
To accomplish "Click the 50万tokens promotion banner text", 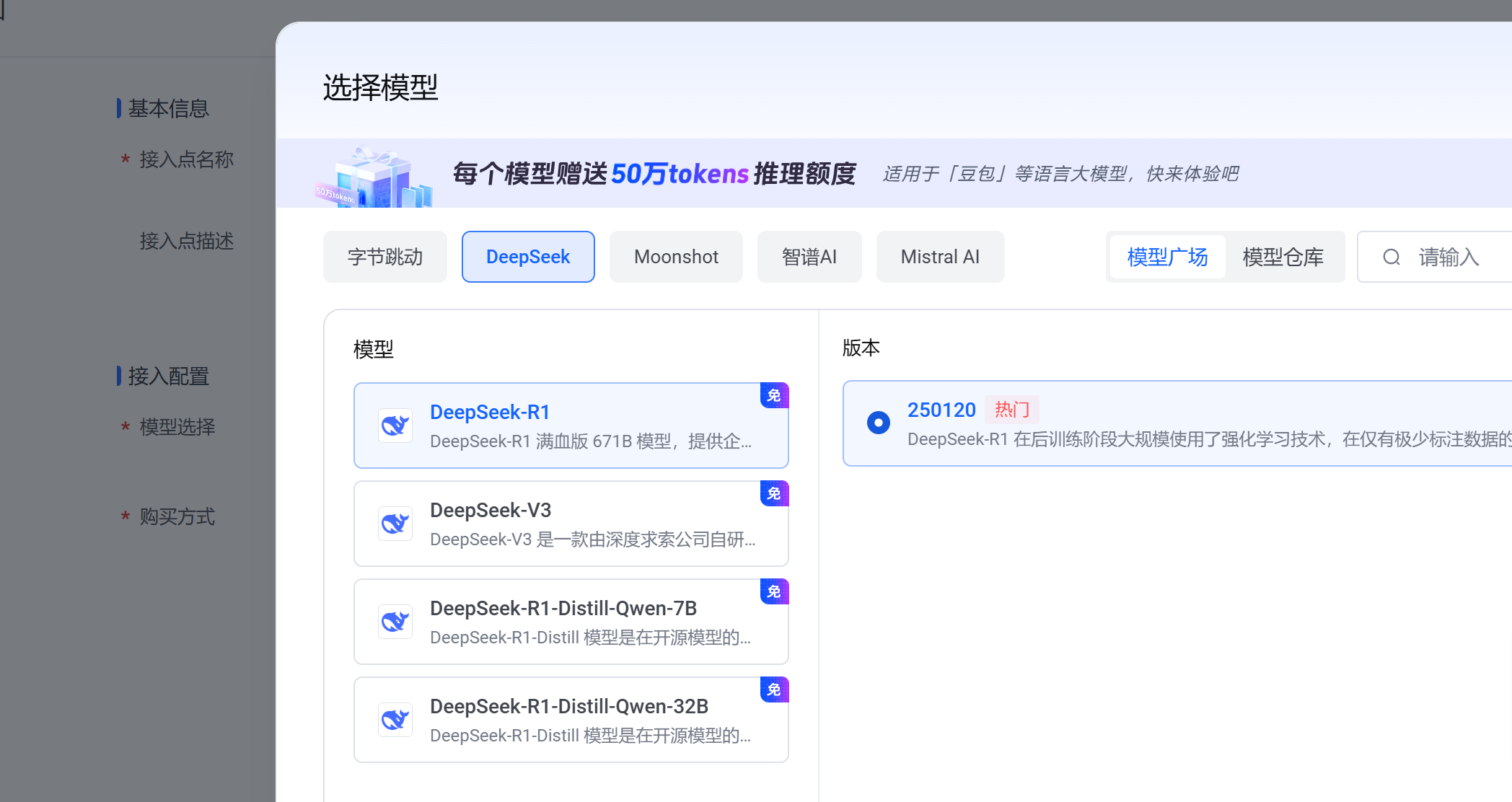I will (x=654, y=174).
